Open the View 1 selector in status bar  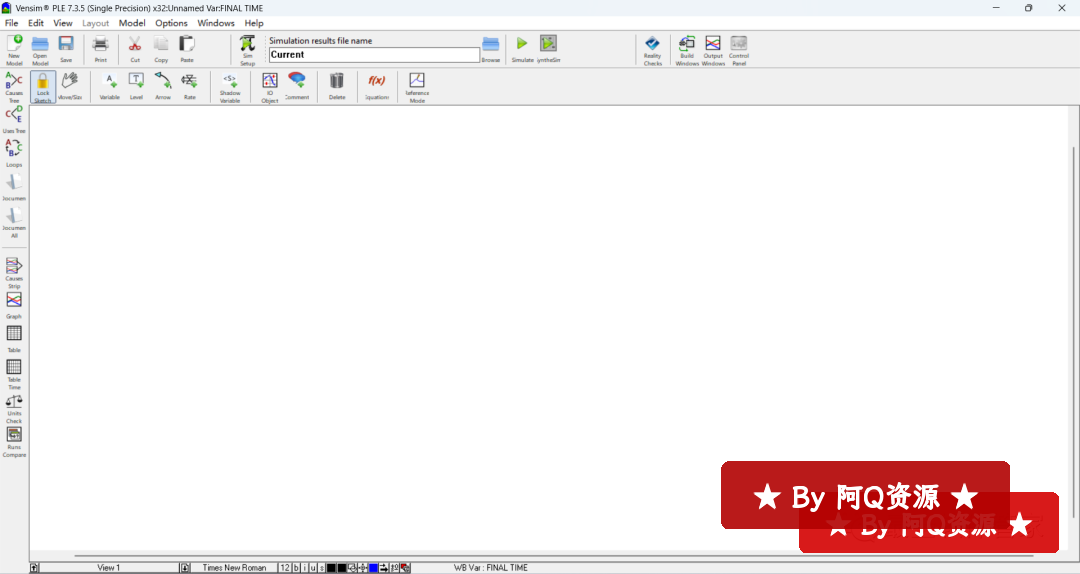click(x=108, y=568)
